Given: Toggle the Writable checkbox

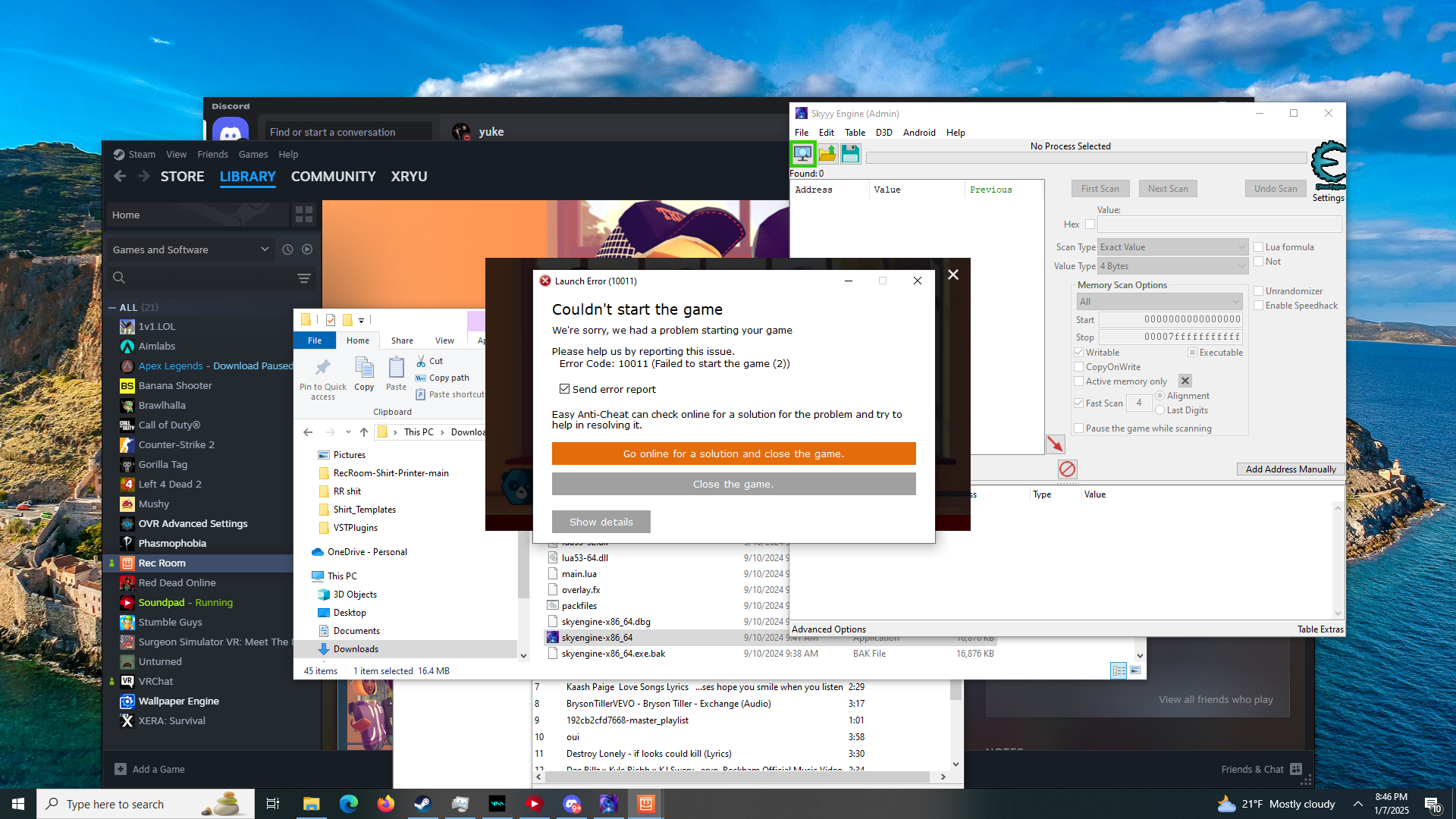Looking at the screenshot, I should pyautogui.click(x=1078, y=353).
